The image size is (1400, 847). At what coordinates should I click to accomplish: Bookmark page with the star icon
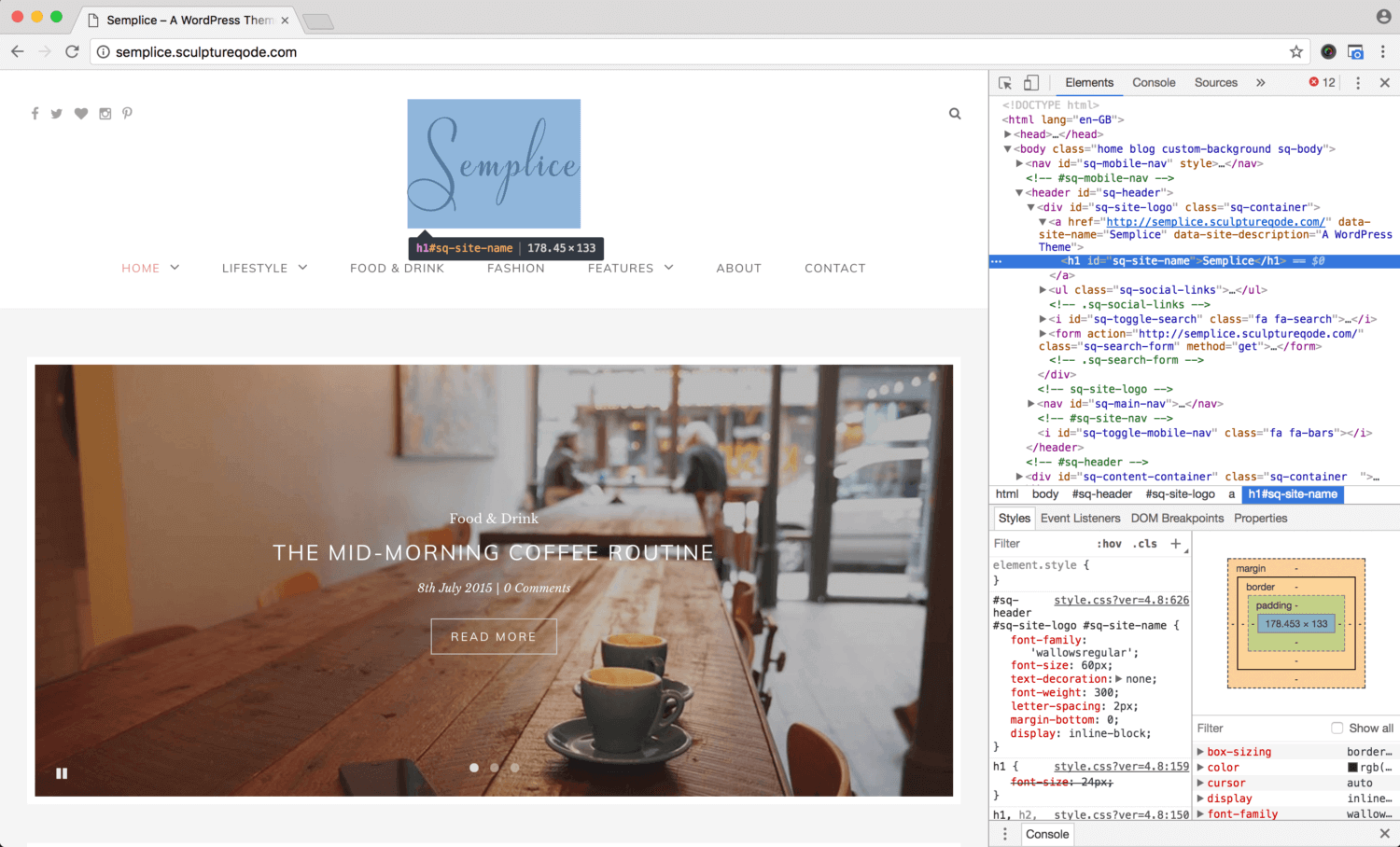[x=1295, y=52]
